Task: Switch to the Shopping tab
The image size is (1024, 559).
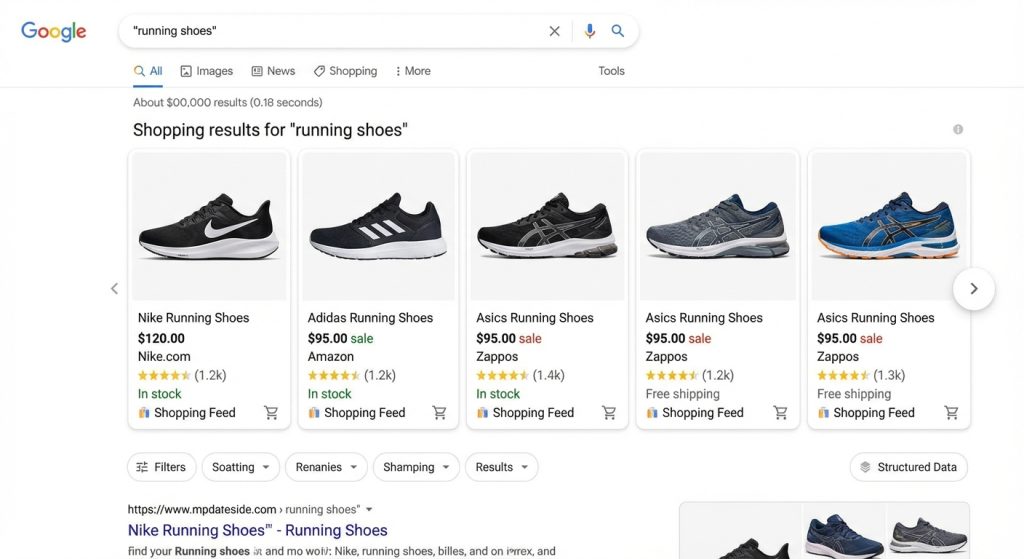Action: pos(345,71)
